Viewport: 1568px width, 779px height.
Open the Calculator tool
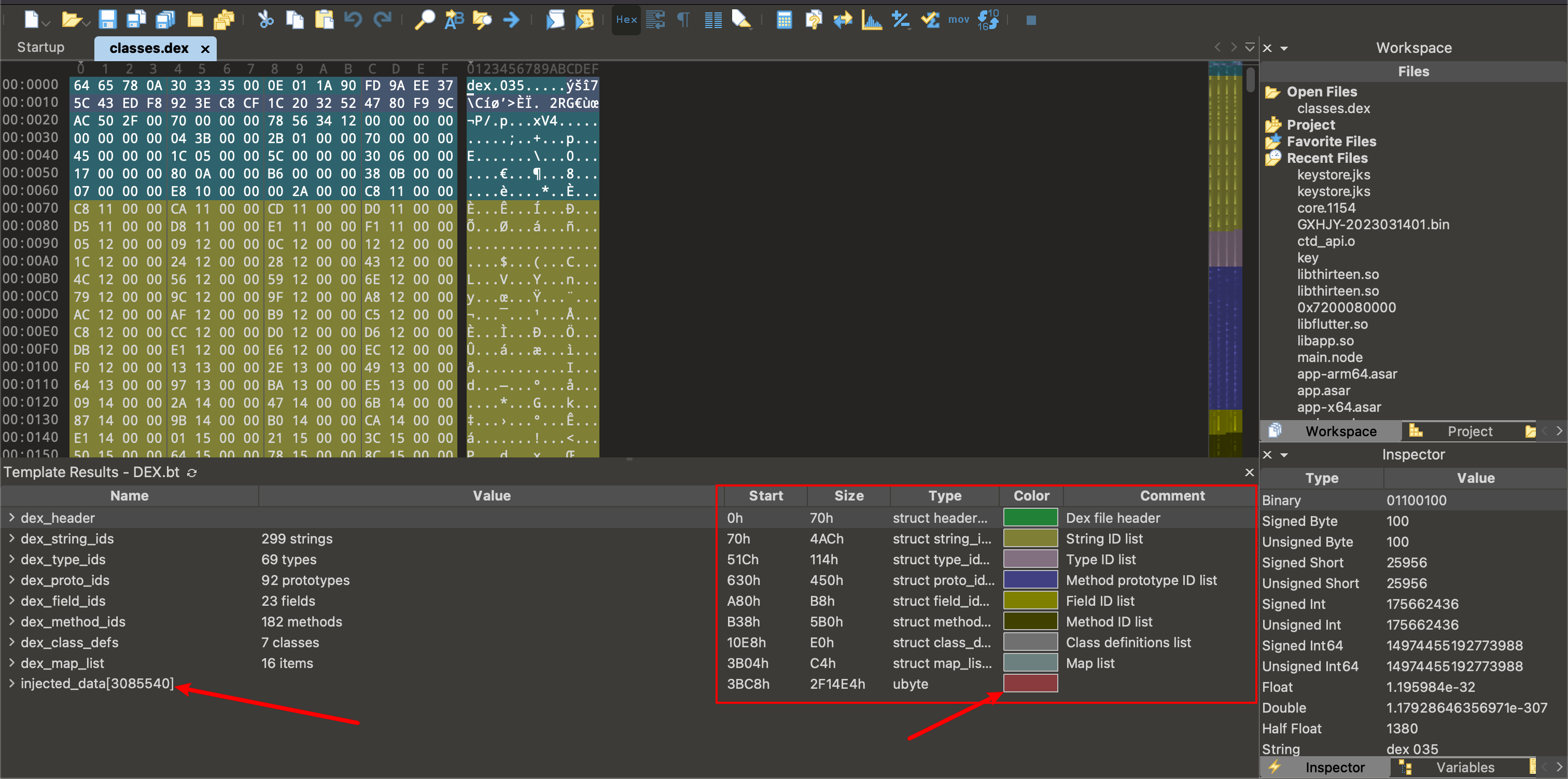(784, 20)
